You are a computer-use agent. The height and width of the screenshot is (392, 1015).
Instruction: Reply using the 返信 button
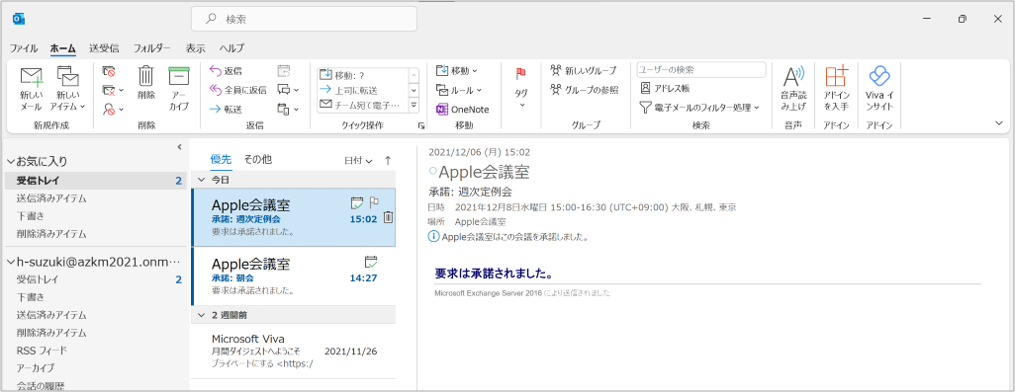click(x=227, y=72)
